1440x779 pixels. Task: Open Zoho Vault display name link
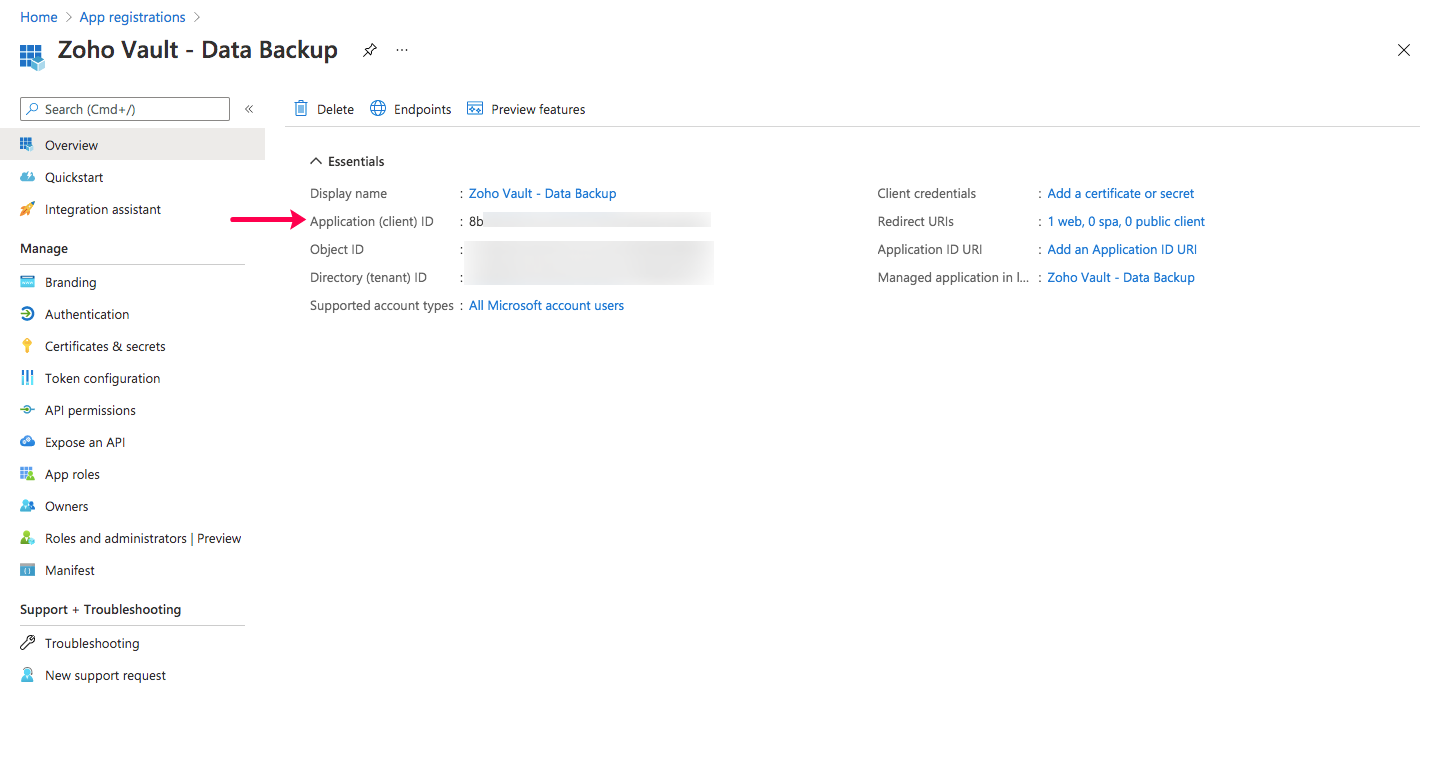click(542, 193)
